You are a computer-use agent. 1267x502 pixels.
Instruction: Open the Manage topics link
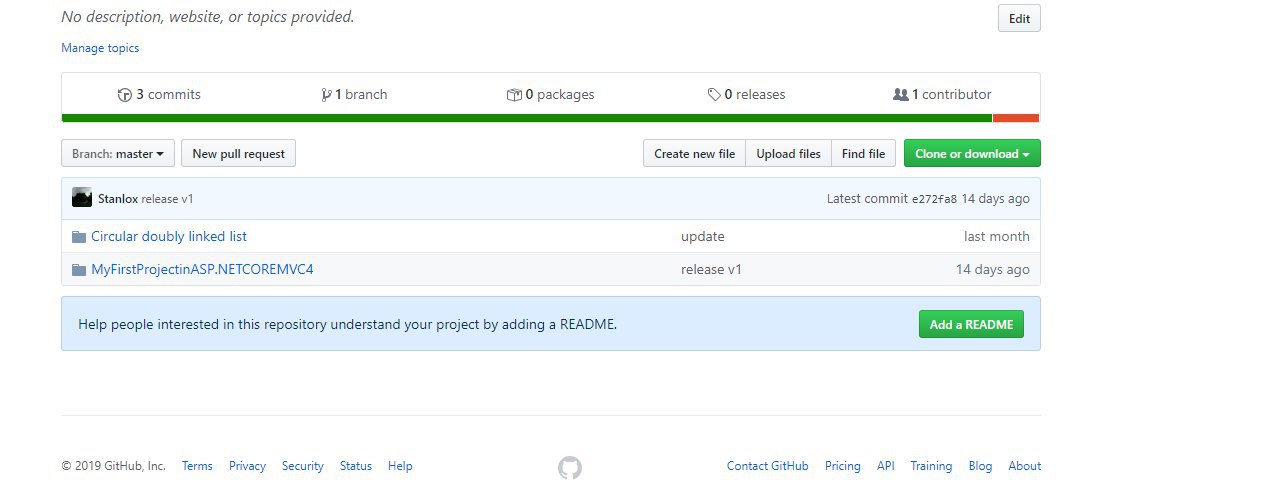click(100, 48)
